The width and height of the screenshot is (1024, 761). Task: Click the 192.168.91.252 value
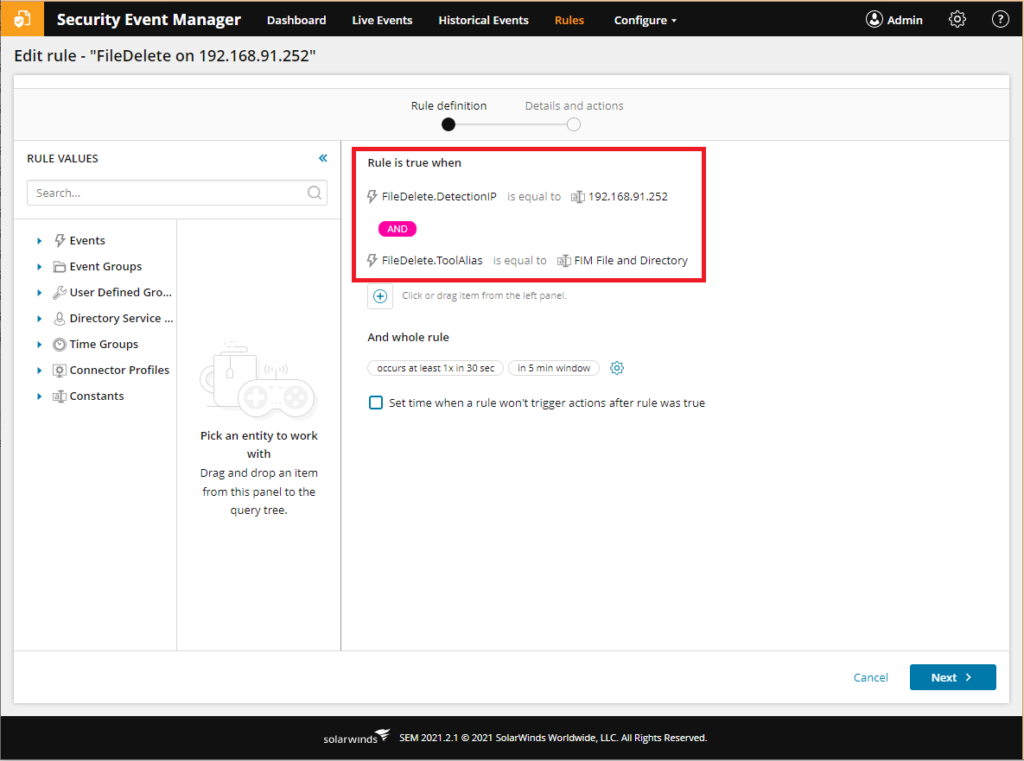(x=628, y=197)
